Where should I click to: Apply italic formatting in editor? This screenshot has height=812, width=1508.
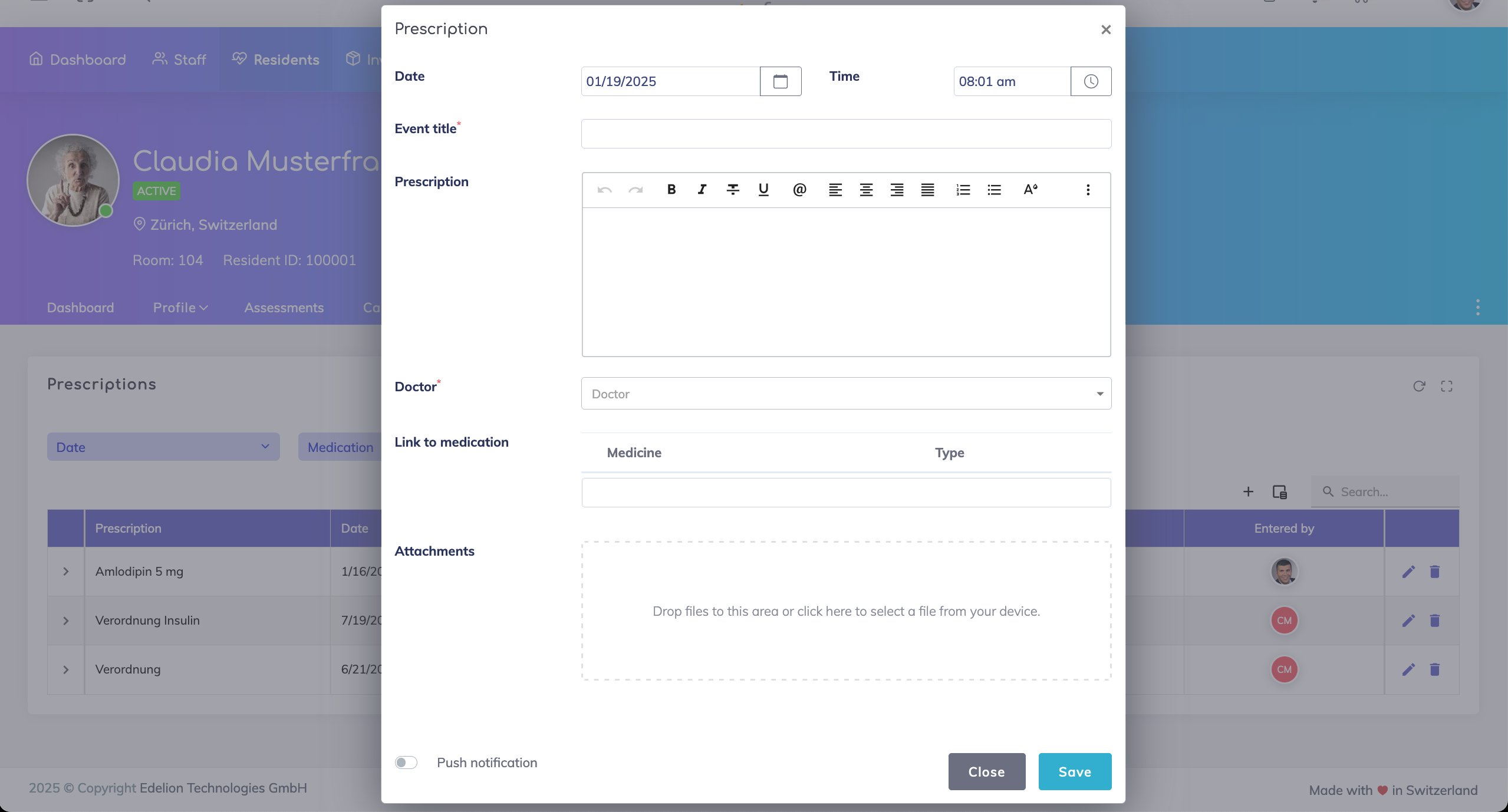click(x=702, y=190)
